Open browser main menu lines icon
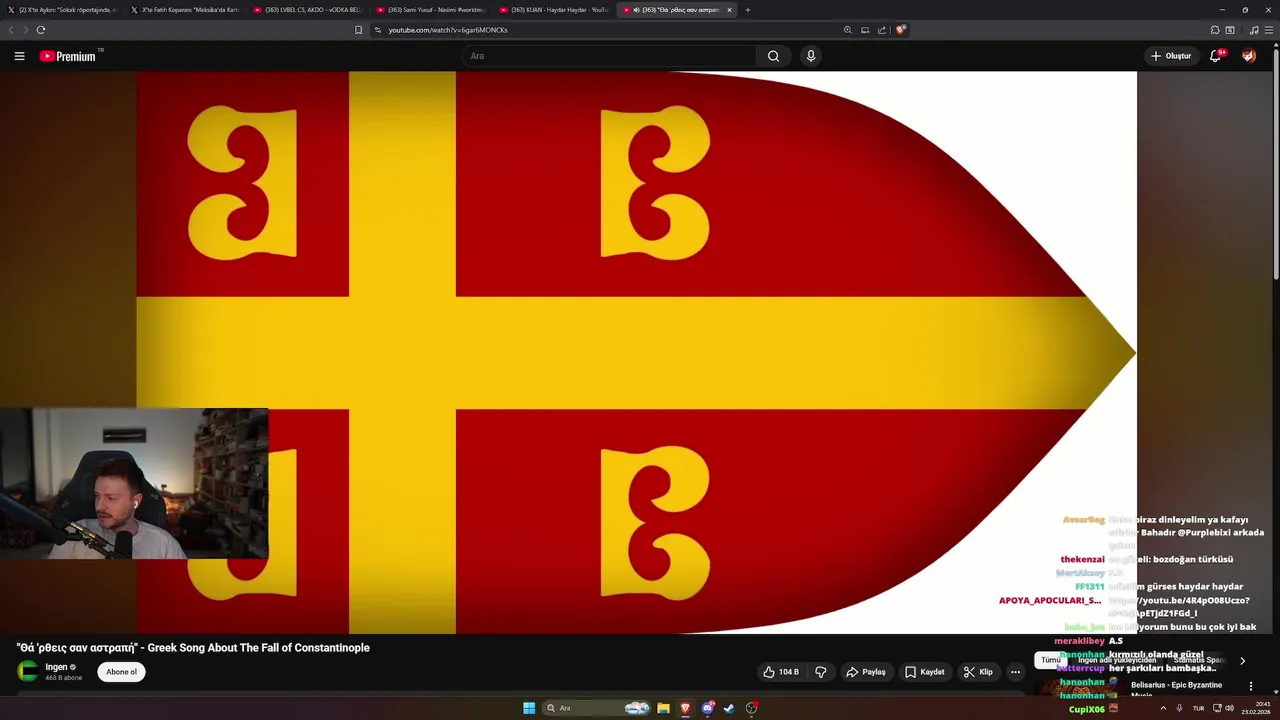 pyautogui.click(x=1270, y=30)
